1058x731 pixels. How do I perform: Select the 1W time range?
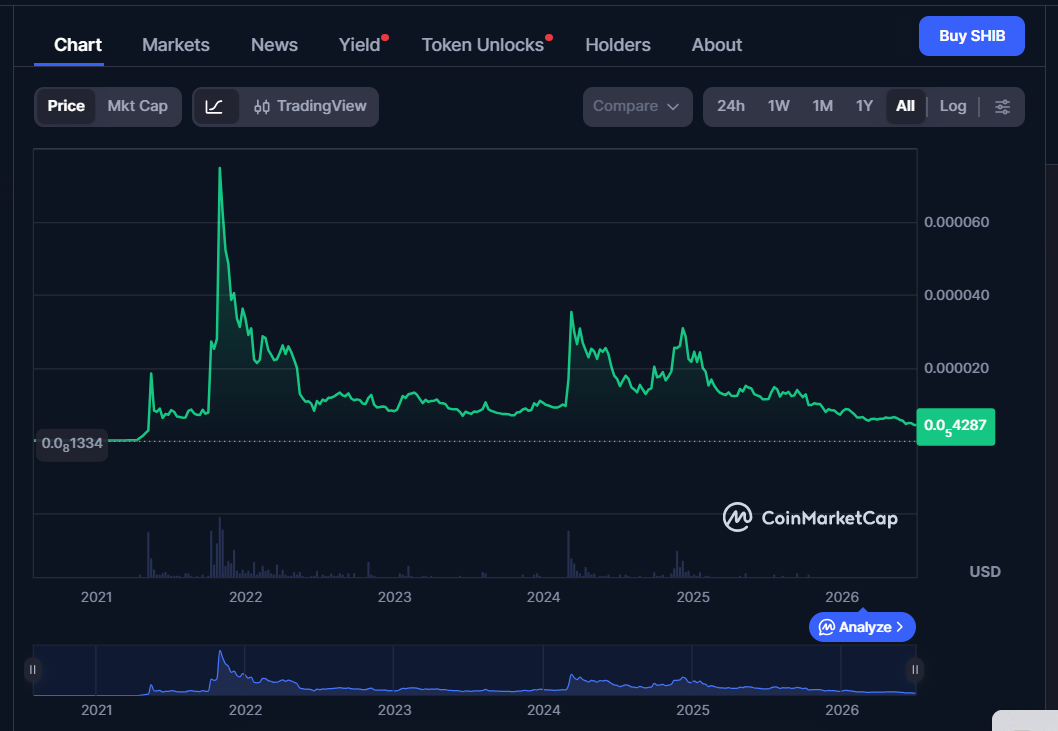778,107
